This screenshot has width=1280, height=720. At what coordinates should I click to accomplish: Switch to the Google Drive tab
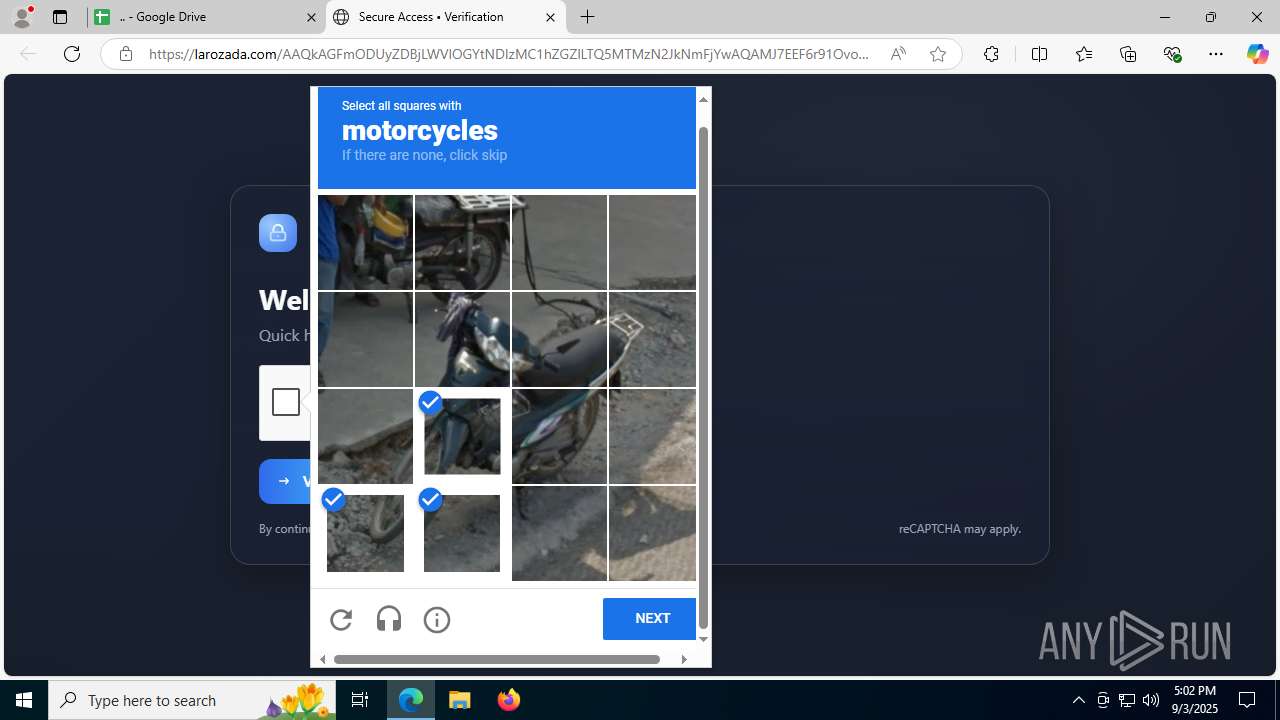206,17
